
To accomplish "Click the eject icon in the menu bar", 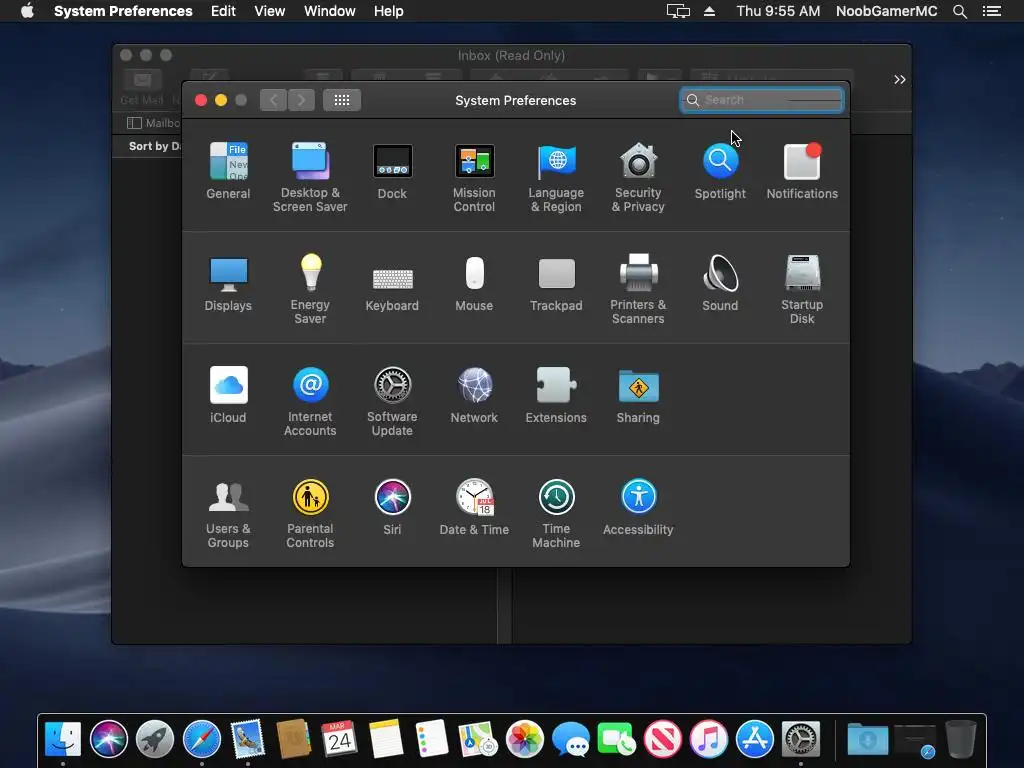I will tap(710, 11).
